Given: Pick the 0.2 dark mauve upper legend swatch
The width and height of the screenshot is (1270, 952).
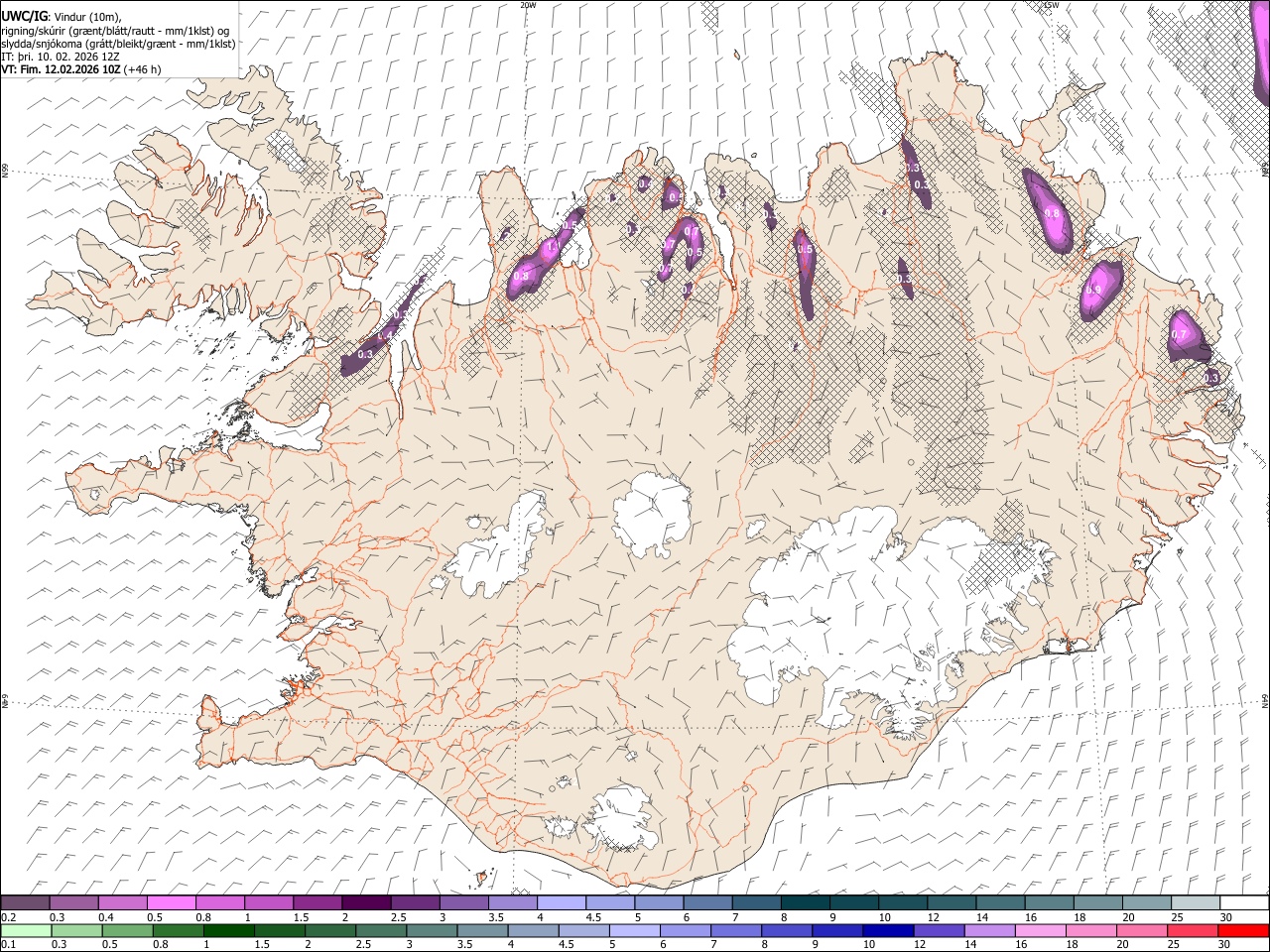Looking at the screenshot, I should tap(25, 903).
